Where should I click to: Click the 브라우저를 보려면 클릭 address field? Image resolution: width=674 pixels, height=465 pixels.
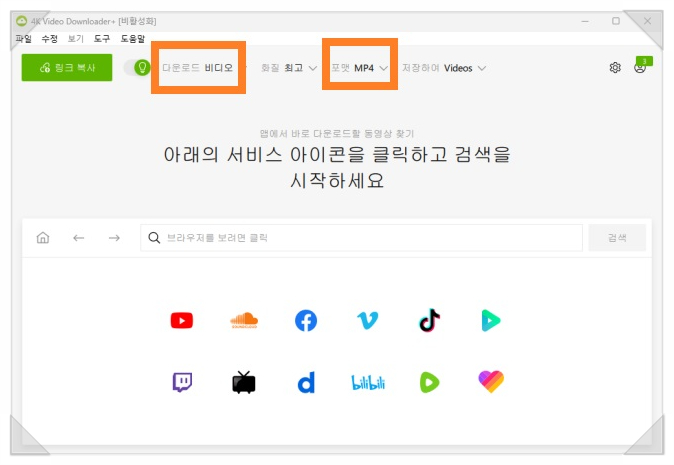[362, 238]
